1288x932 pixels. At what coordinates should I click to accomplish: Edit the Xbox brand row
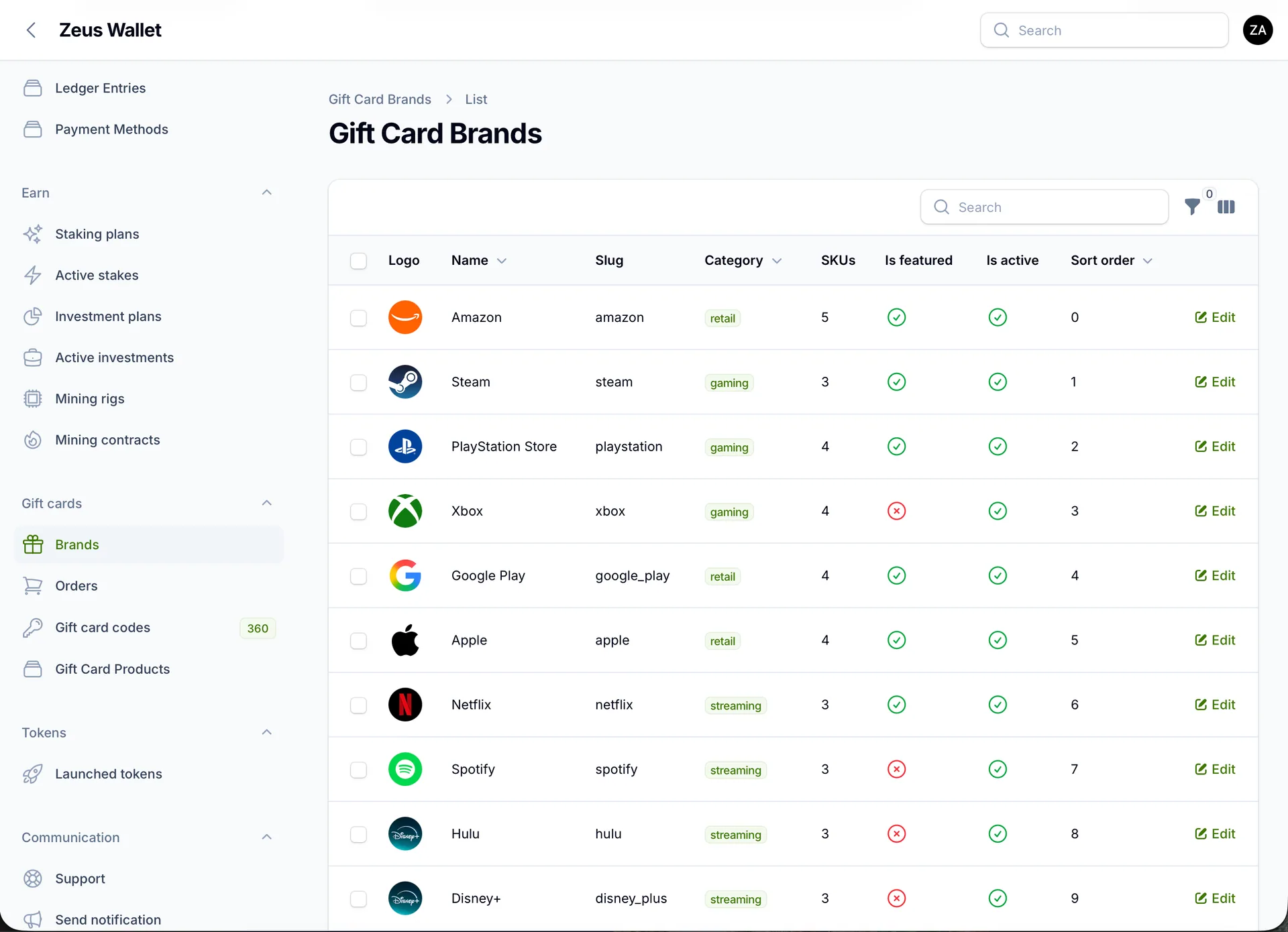[x=1215, y=512]
